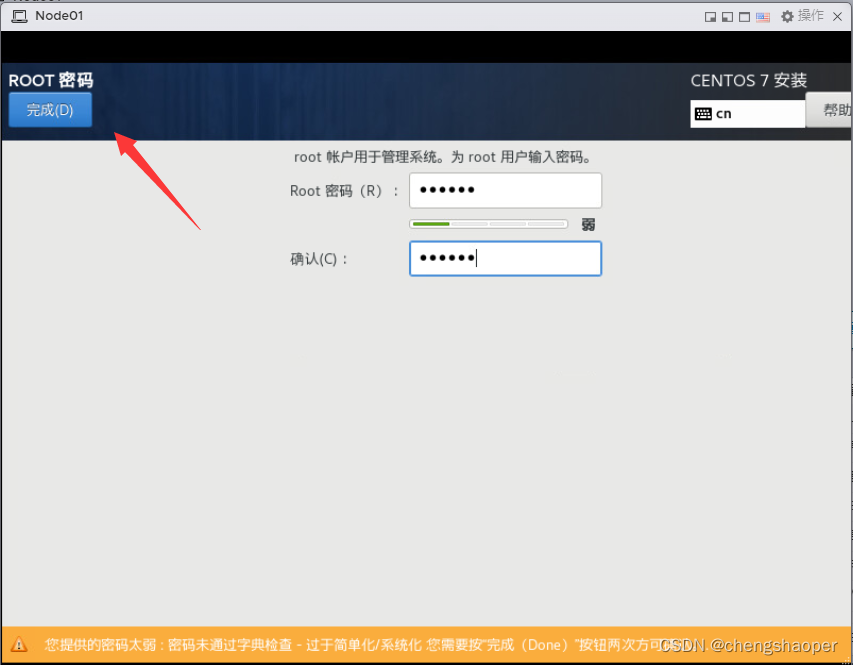
Task: Click the bottom-left quarter window size icon
Action: [727, 17]
